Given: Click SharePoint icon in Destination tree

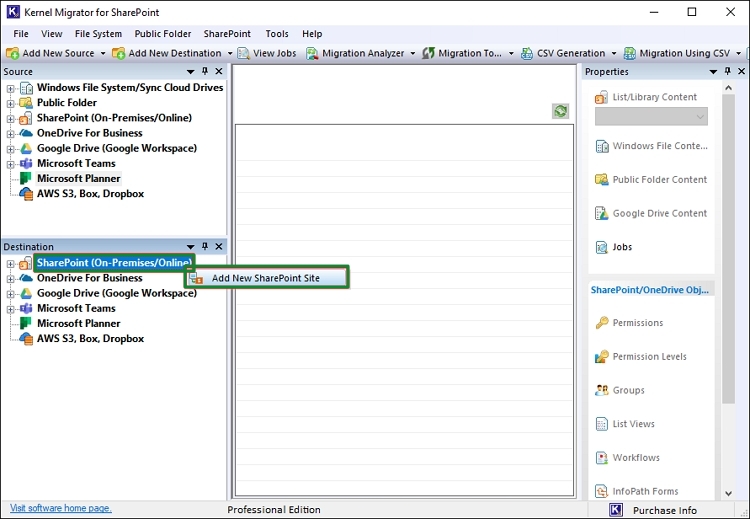Looking at the screenshot, I should pyautogui.click(x=26, y=263).
